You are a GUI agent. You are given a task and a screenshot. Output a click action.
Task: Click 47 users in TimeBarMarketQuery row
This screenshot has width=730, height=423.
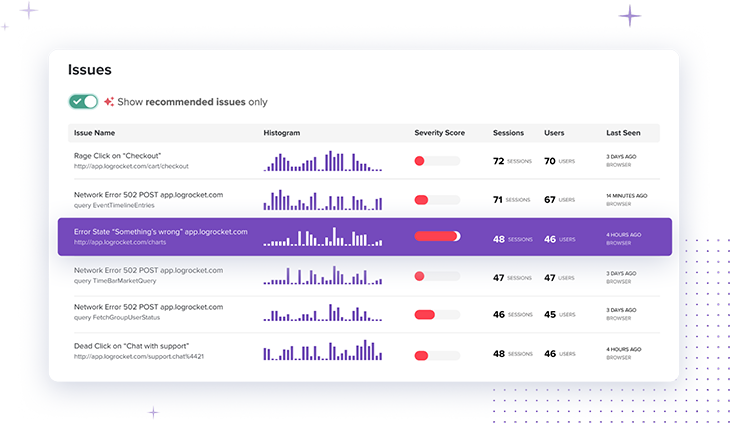coord(559,278)
